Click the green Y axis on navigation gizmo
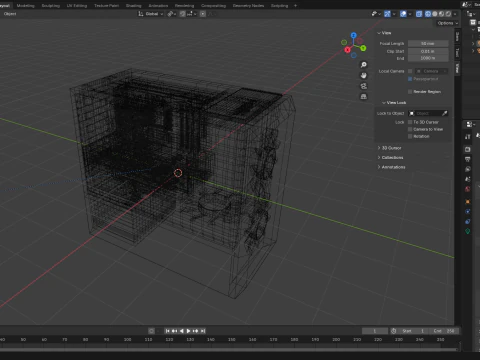This screenshot has height=360, width=480. coord(363,48)
